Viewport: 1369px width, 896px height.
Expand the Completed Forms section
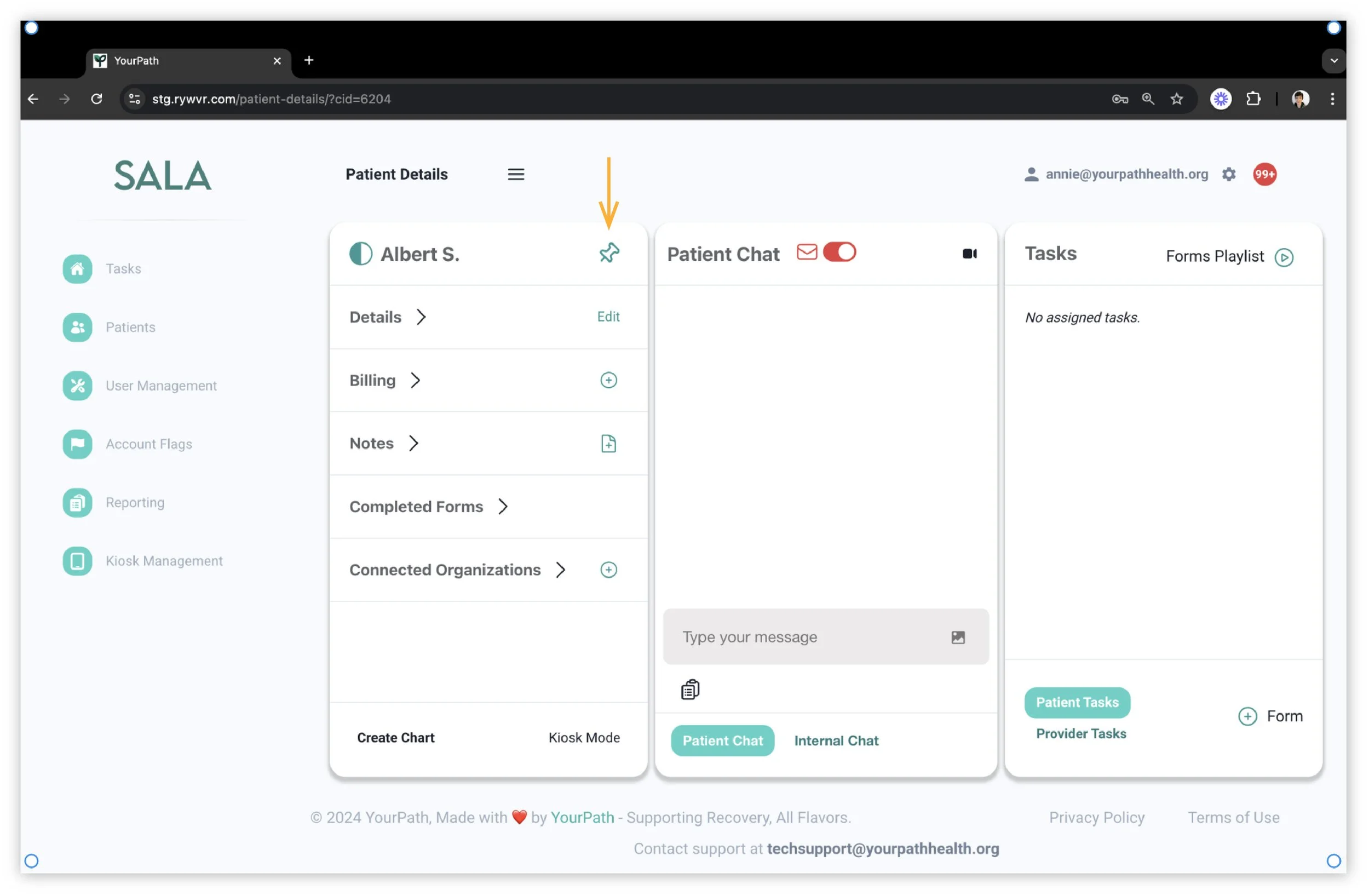coord(503,507)
